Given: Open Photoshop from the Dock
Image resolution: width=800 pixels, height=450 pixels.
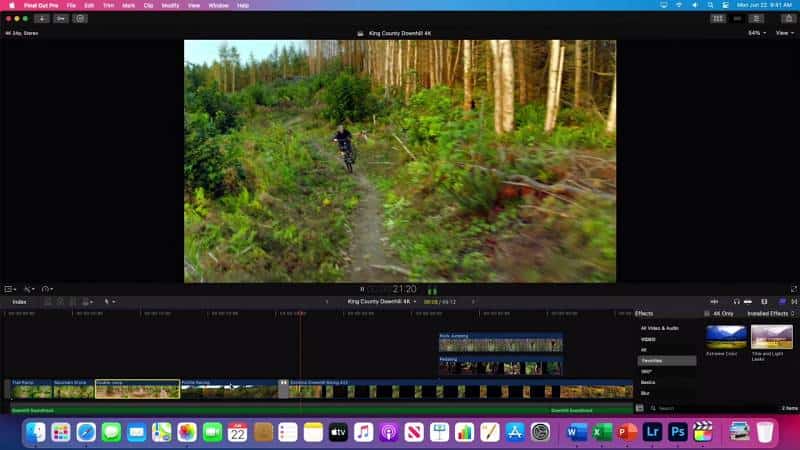Looking at the screenshot, I should coord(678,432).
